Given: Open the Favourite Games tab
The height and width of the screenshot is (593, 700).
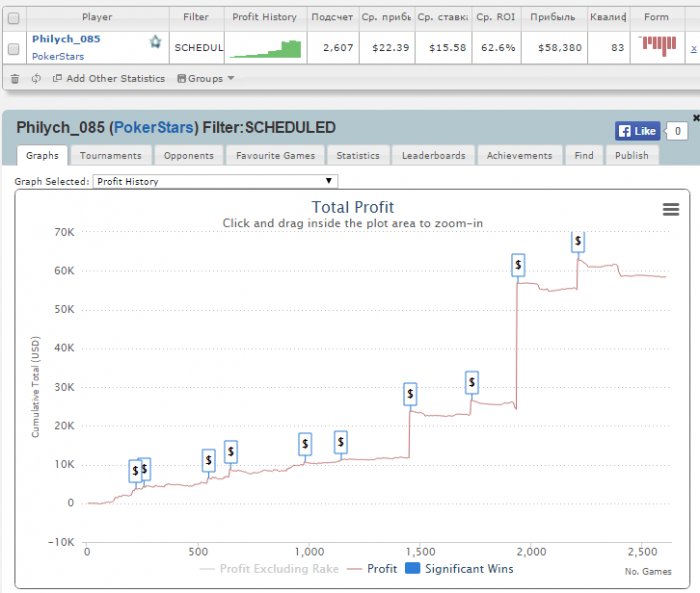Looking at the screenshot, I should 275,155.
